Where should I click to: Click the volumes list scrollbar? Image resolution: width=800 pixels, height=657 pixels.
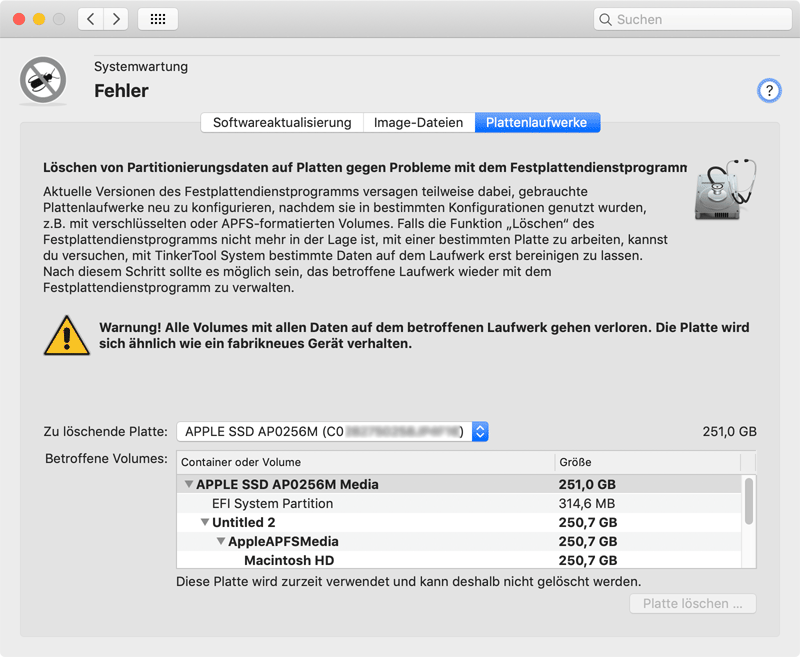tap(748, 500)
